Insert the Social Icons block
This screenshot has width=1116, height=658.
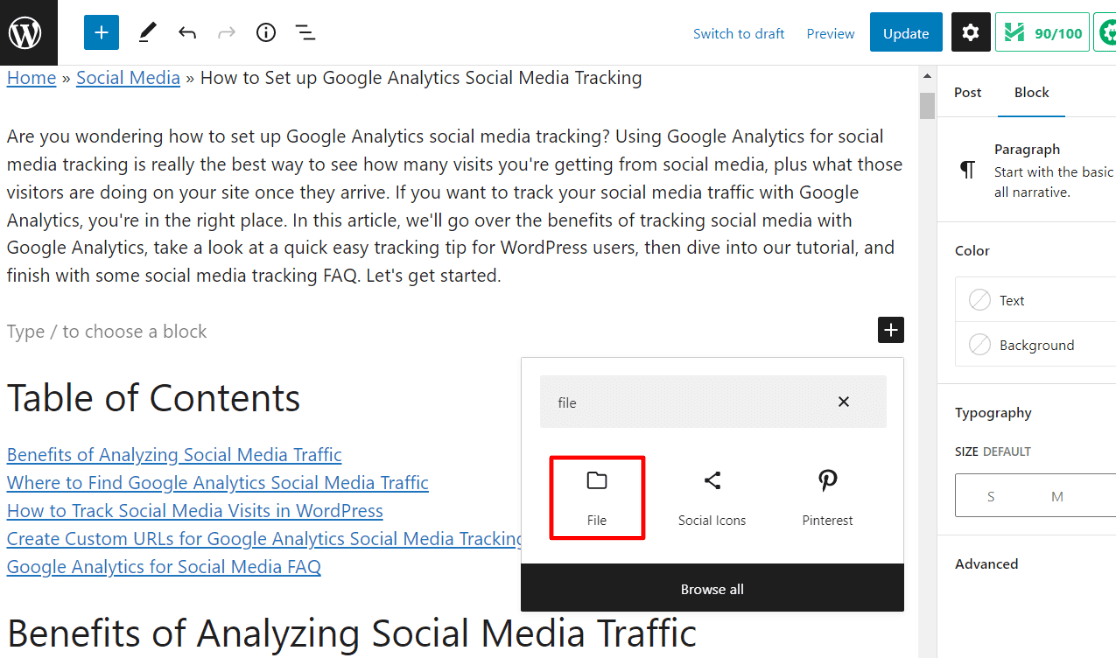pyautogui.click(x=712, y=495)
